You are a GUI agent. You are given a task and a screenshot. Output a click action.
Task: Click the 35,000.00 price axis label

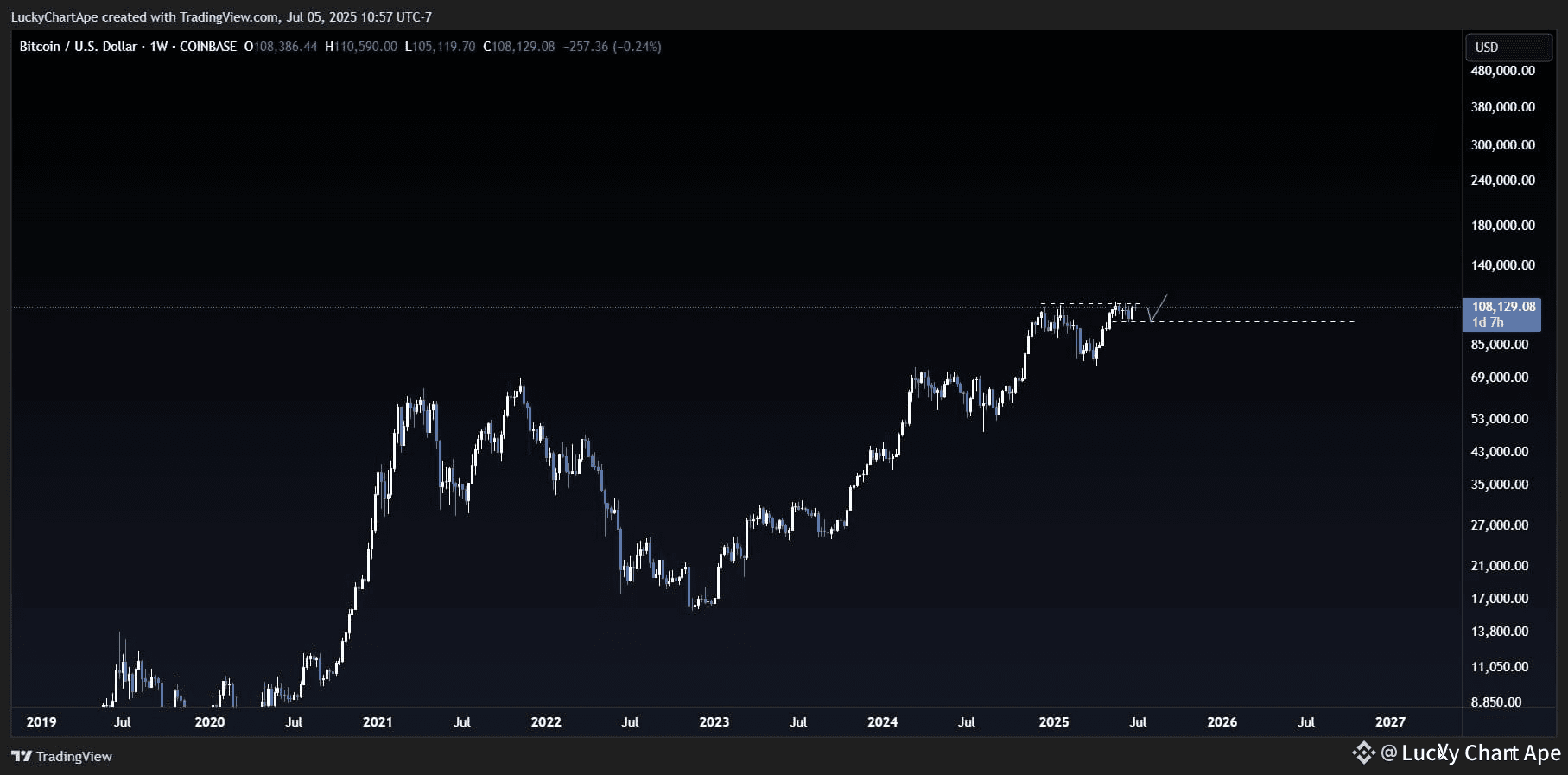(1500, 485)
